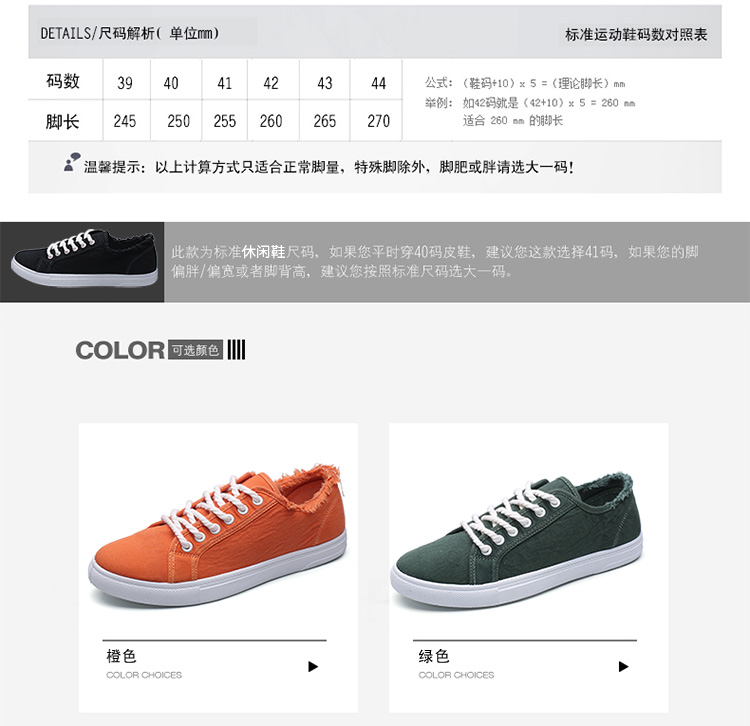Select size 40 in the size table
This screenshot has height=726, width=750.
(171, 83)
